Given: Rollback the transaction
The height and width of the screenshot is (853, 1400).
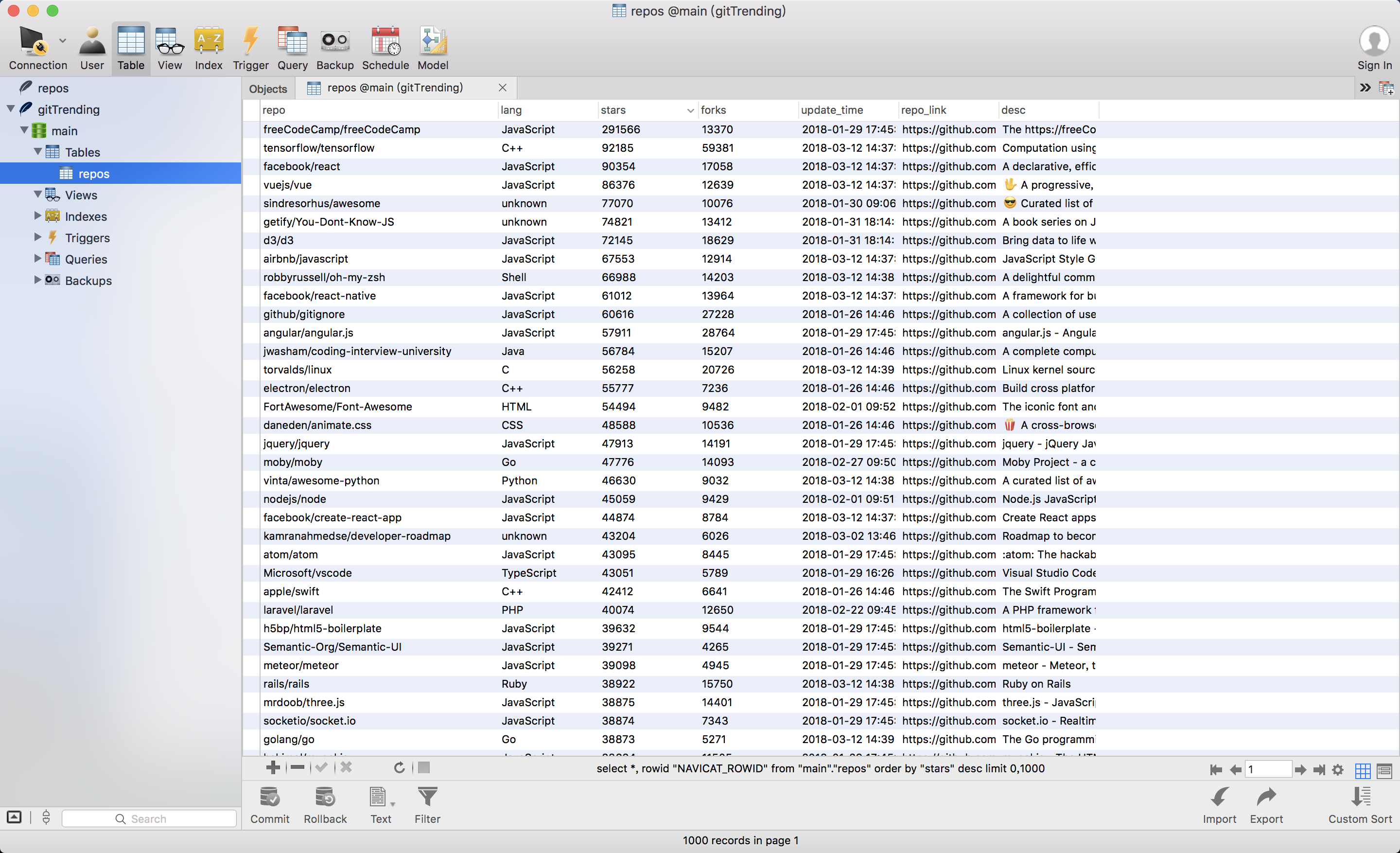Looking at the screenshot, I should [325, 805].
